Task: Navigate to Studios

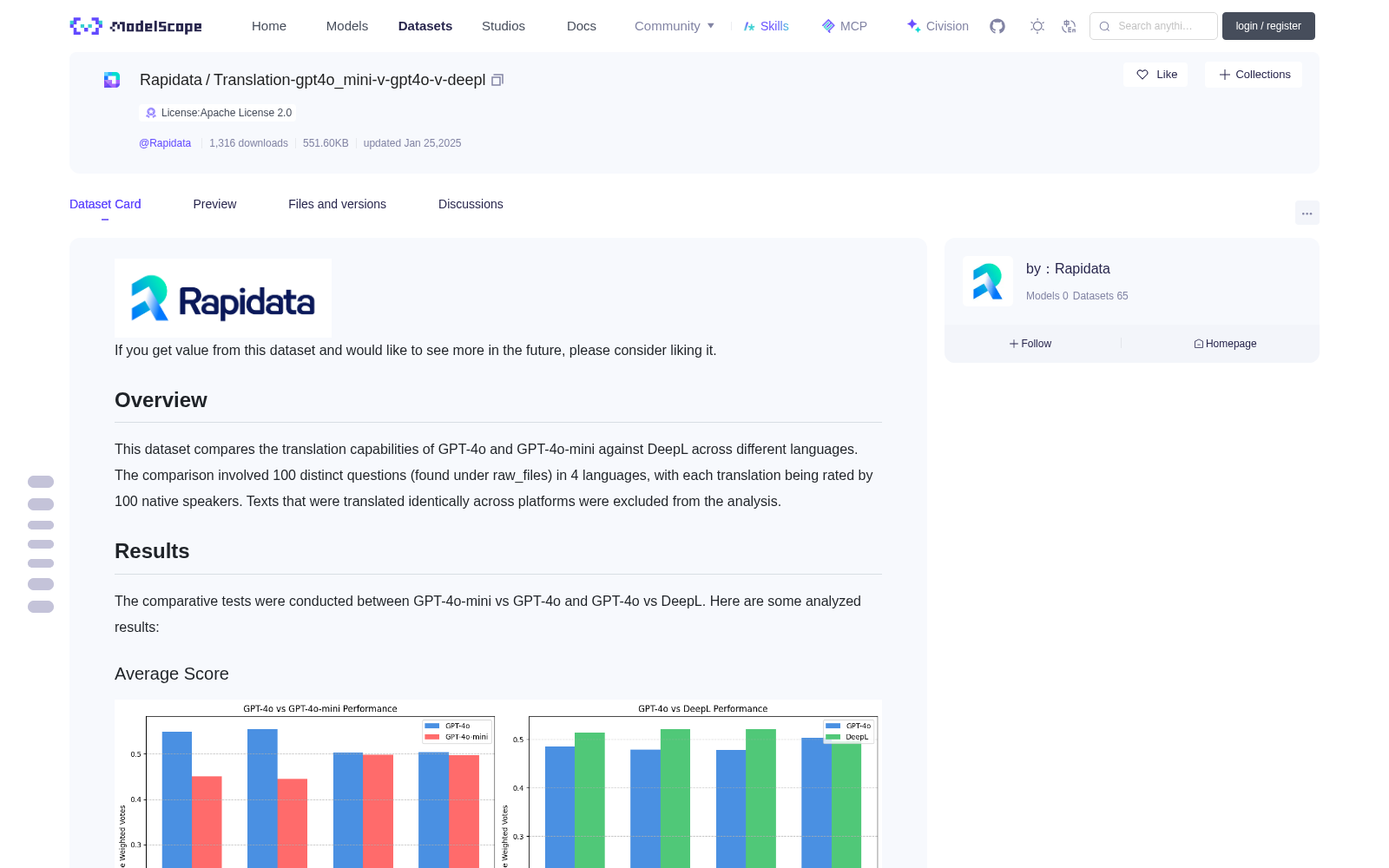Action: 504,26
